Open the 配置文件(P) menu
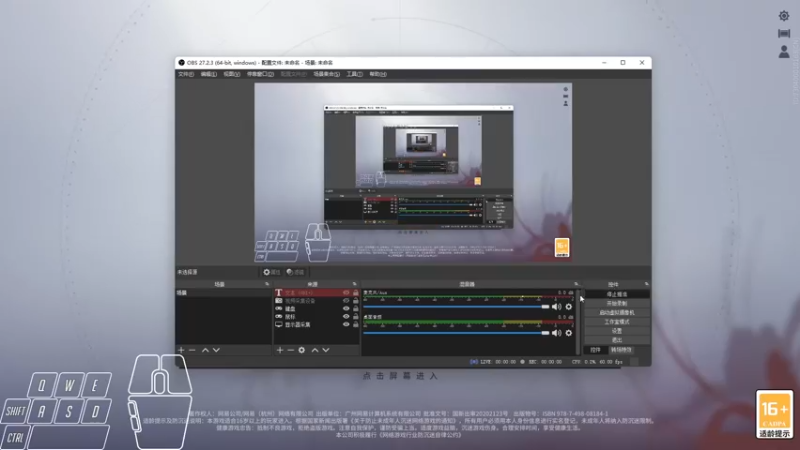 (x=293, y=74)
